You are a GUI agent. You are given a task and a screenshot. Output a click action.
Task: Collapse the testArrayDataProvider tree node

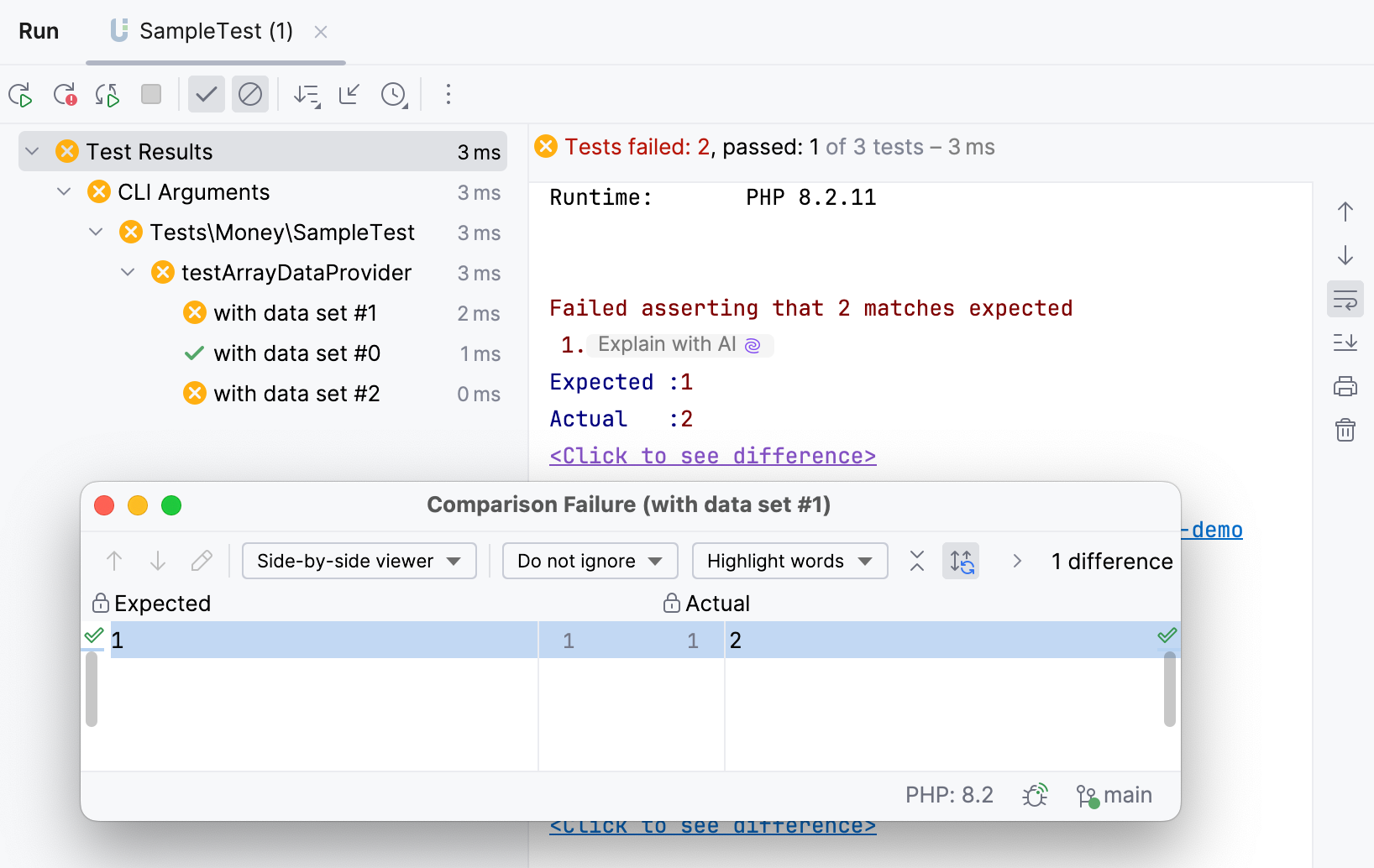point(128,273)
